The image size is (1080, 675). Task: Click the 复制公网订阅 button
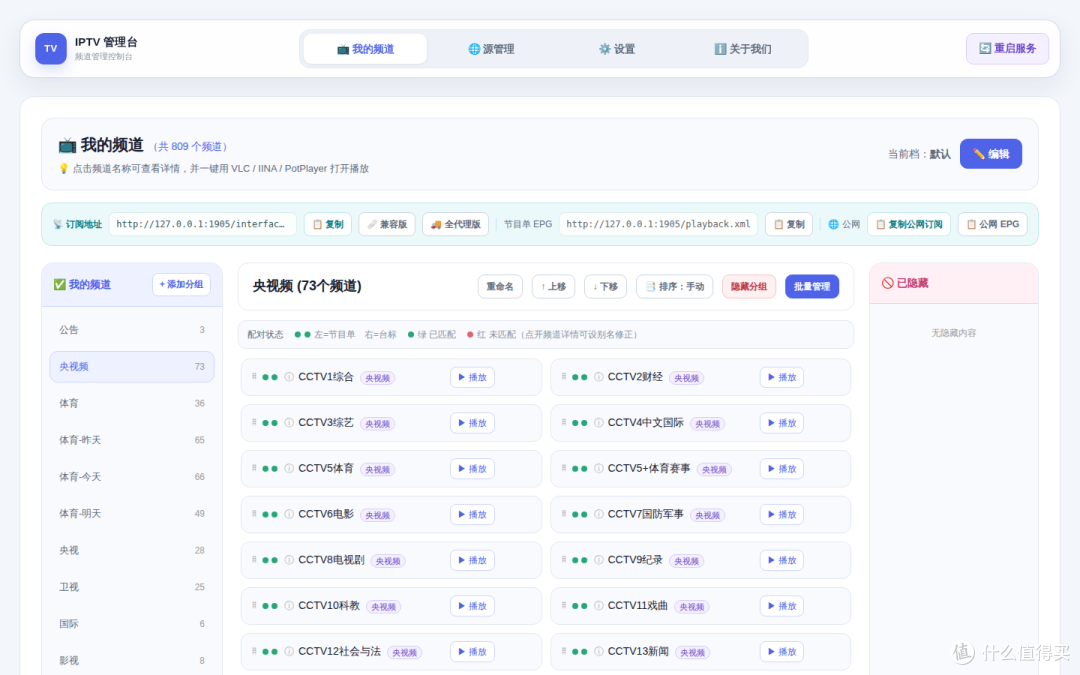908,225
